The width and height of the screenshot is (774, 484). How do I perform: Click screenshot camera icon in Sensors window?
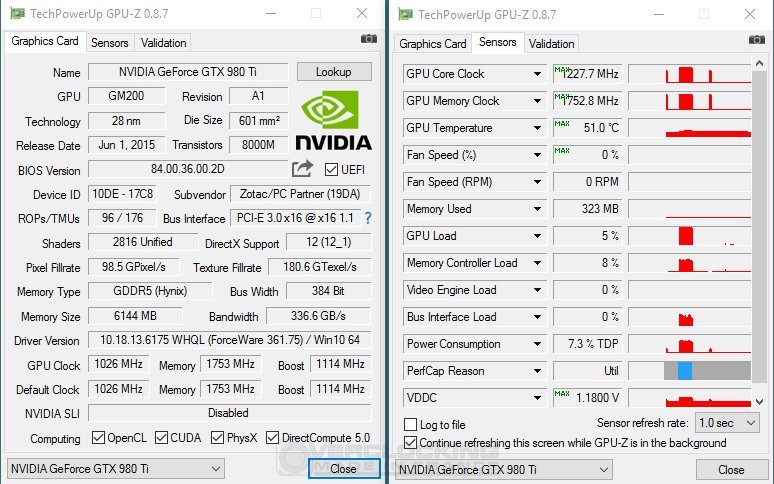coord(756,39)
